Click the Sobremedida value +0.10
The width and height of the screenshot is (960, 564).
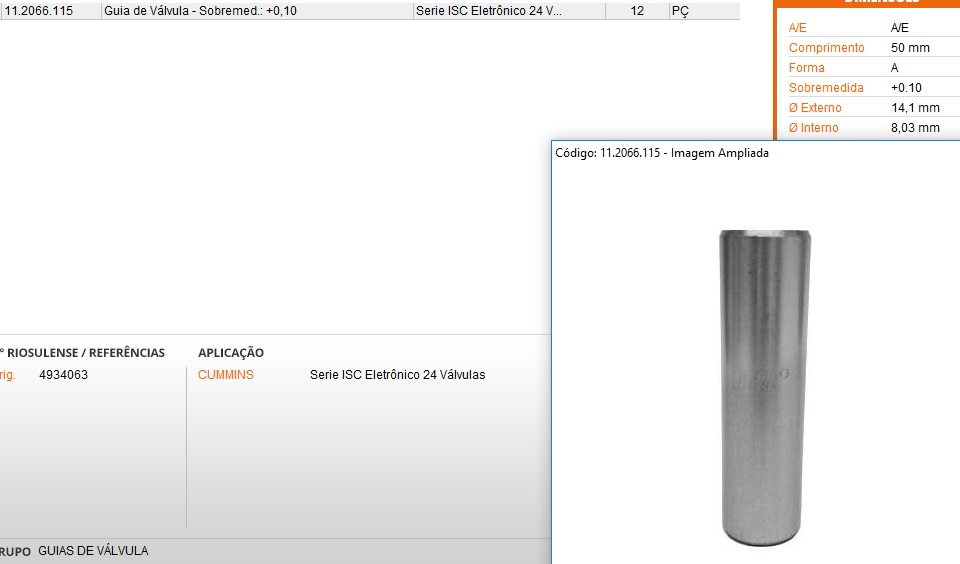click(x=905, y=88)
